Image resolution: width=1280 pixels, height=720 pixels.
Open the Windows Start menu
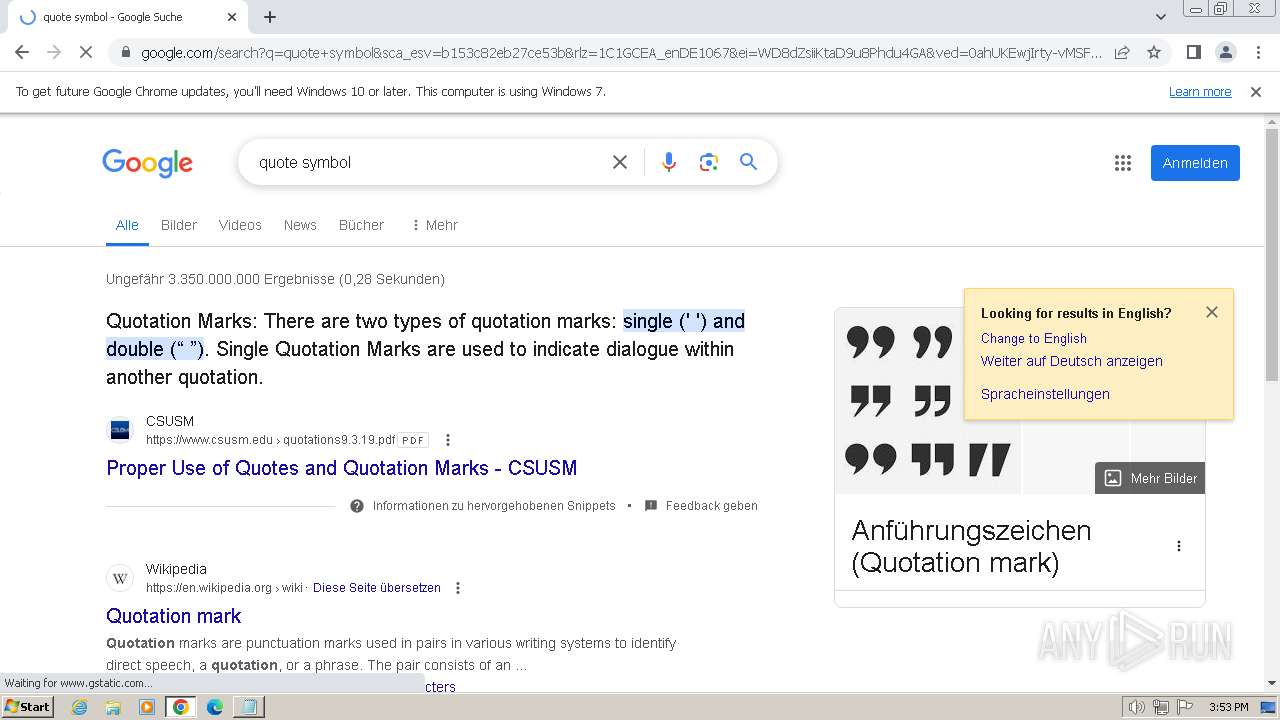point(28,706)
